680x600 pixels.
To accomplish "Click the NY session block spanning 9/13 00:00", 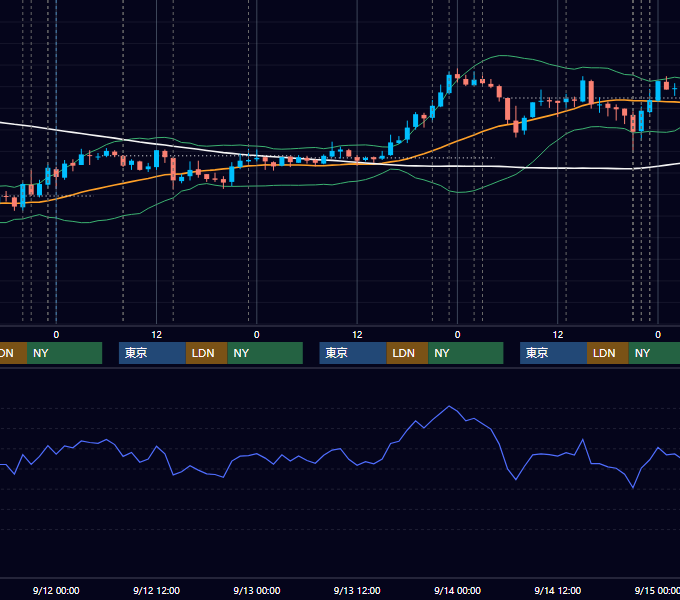I will [265, 353].
